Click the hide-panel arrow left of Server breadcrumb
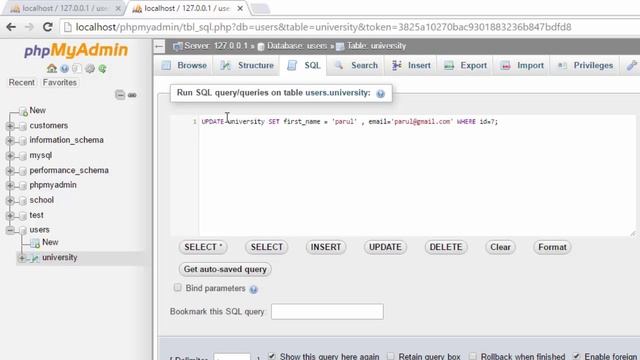Screen dimensions: 640x360 [x=159, y=46]
